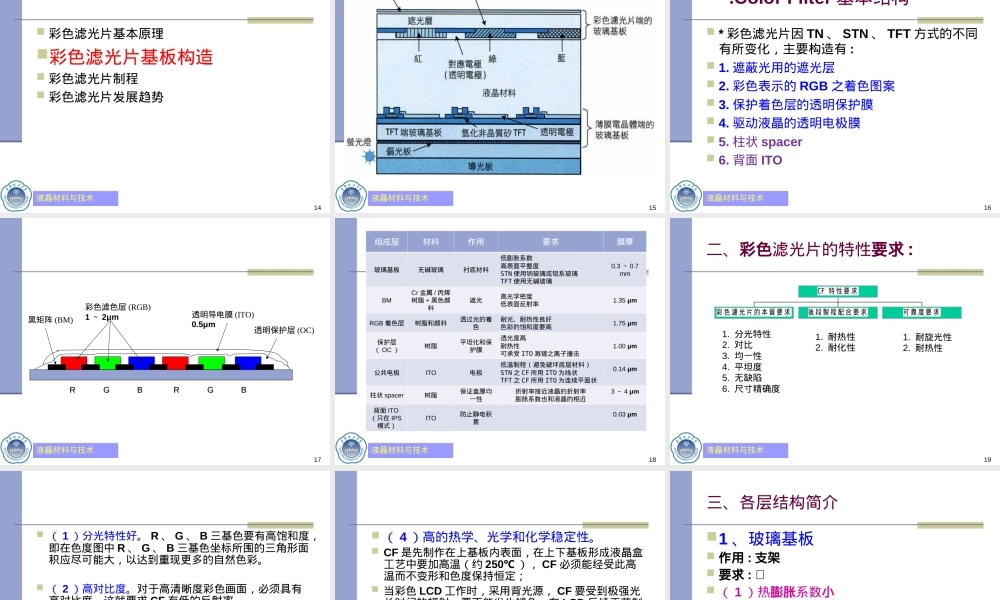
Task: Open slide 14 thumbnail listing 彩色滤光片基本原理
Action: [165, 106]
